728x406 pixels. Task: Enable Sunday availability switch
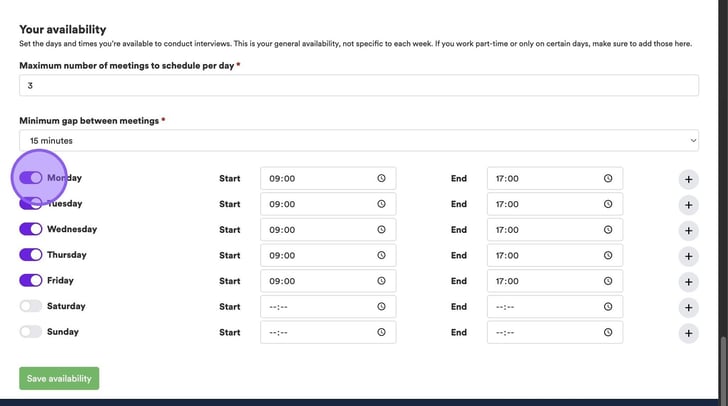(31, 332)
